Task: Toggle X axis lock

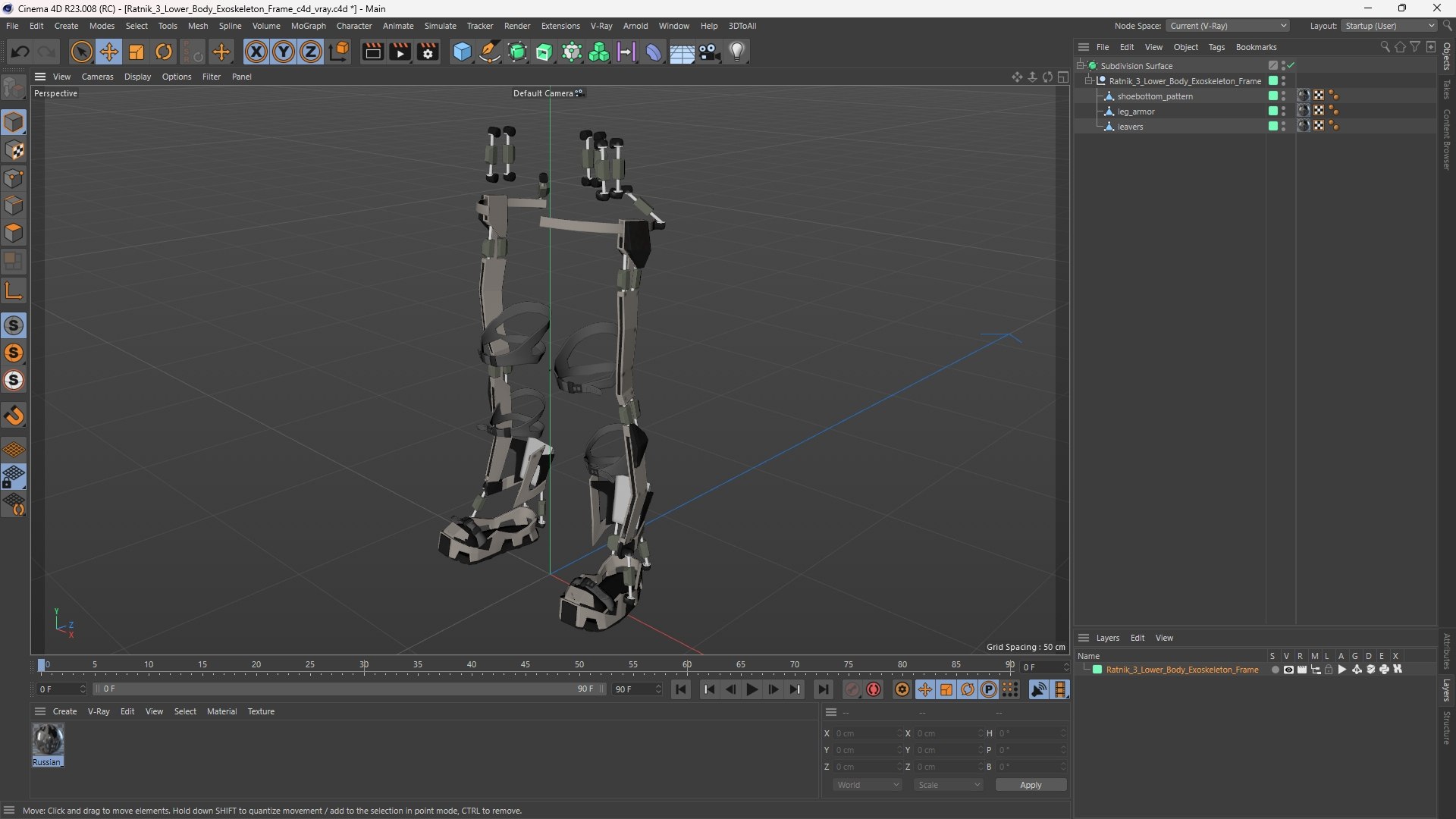Action: pyautogui.click(x=256, y=52)
